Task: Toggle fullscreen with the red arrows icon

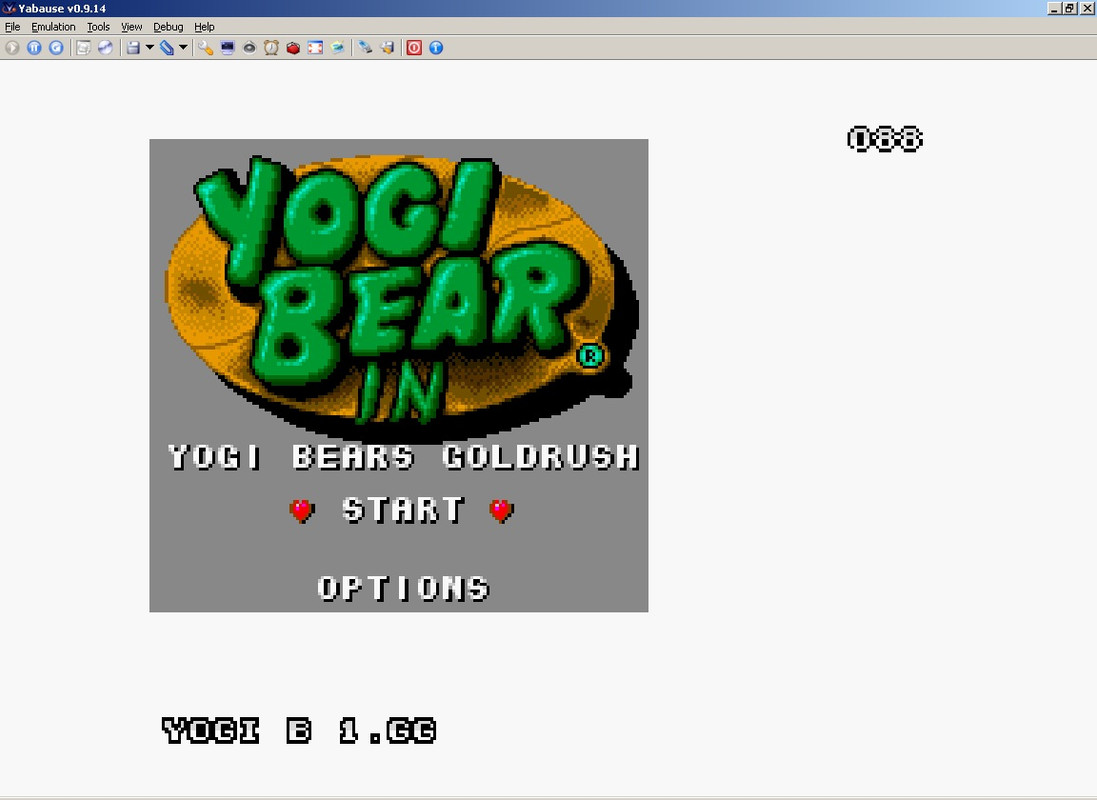Action: point(316,48)
